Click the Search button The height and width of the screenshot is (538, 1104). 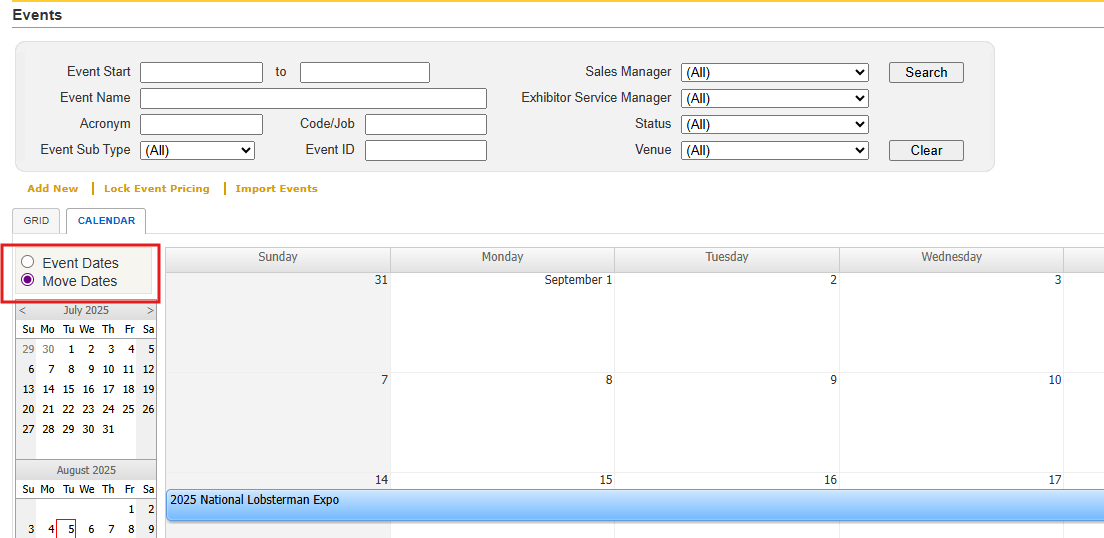[926, 73]
